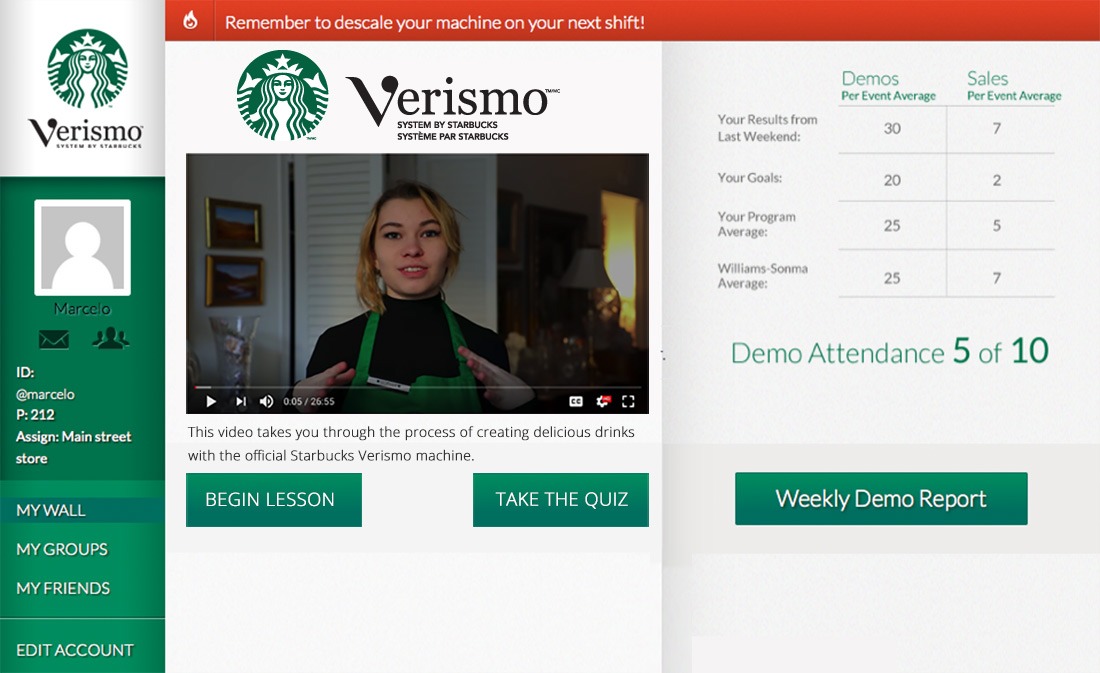Click Last Weekend demos value 30
This screenshot has width=1100, height=673.
point(892,128)
